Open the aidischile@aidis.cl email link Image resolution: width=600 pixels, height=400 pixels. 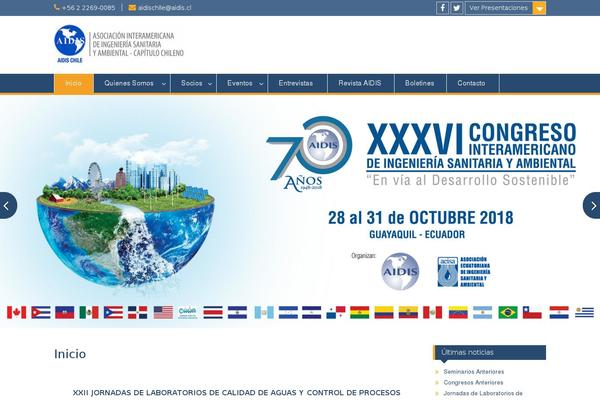tap(165, 7)
